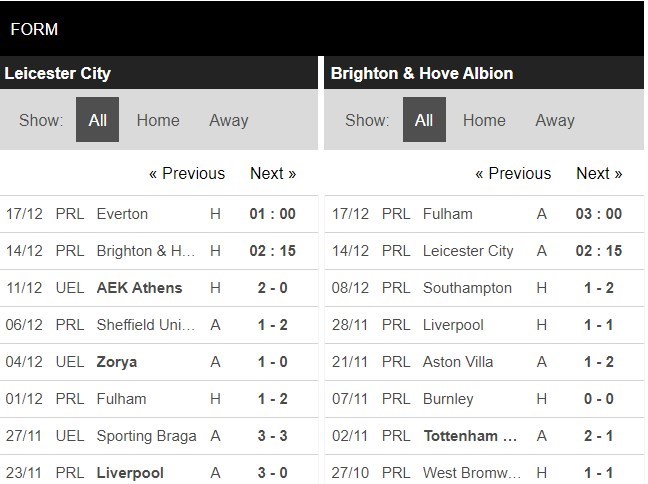Screen dimensions: 648x484
Task: Select the All tab under Brighton & Hove Albion
Action: tap(424, 120)
